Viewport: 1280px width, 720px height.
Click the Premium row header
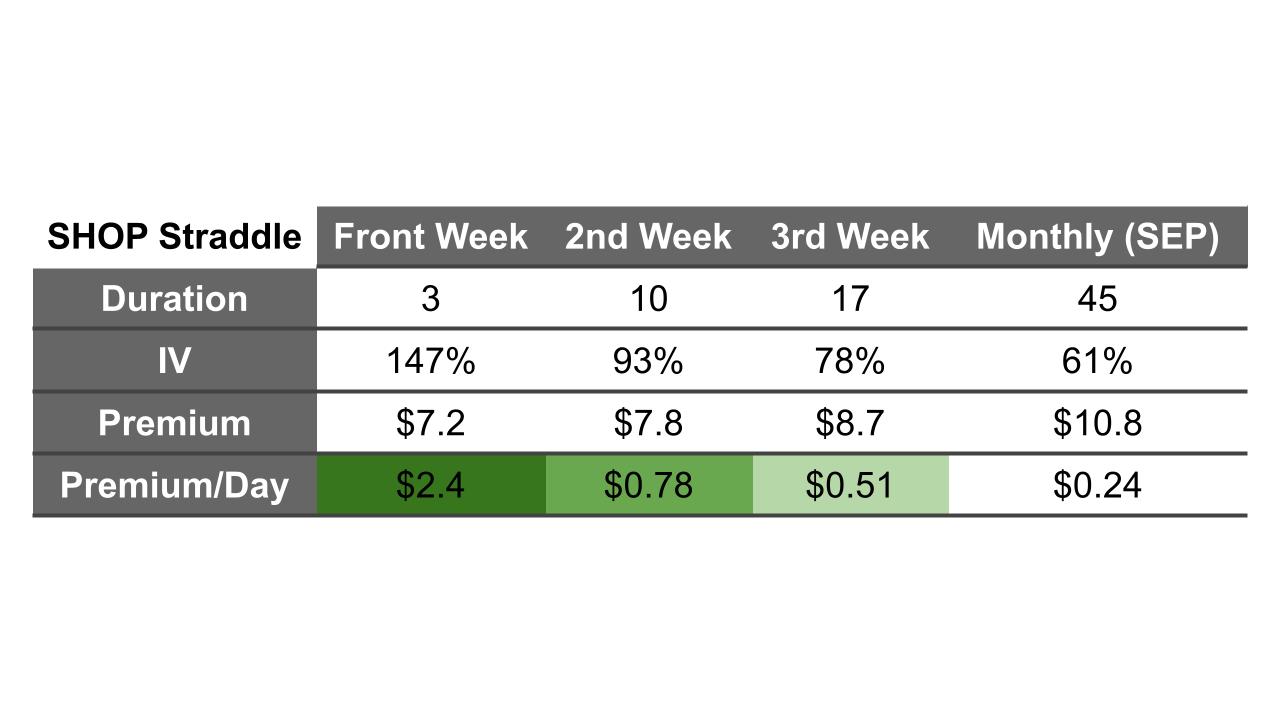174,423
